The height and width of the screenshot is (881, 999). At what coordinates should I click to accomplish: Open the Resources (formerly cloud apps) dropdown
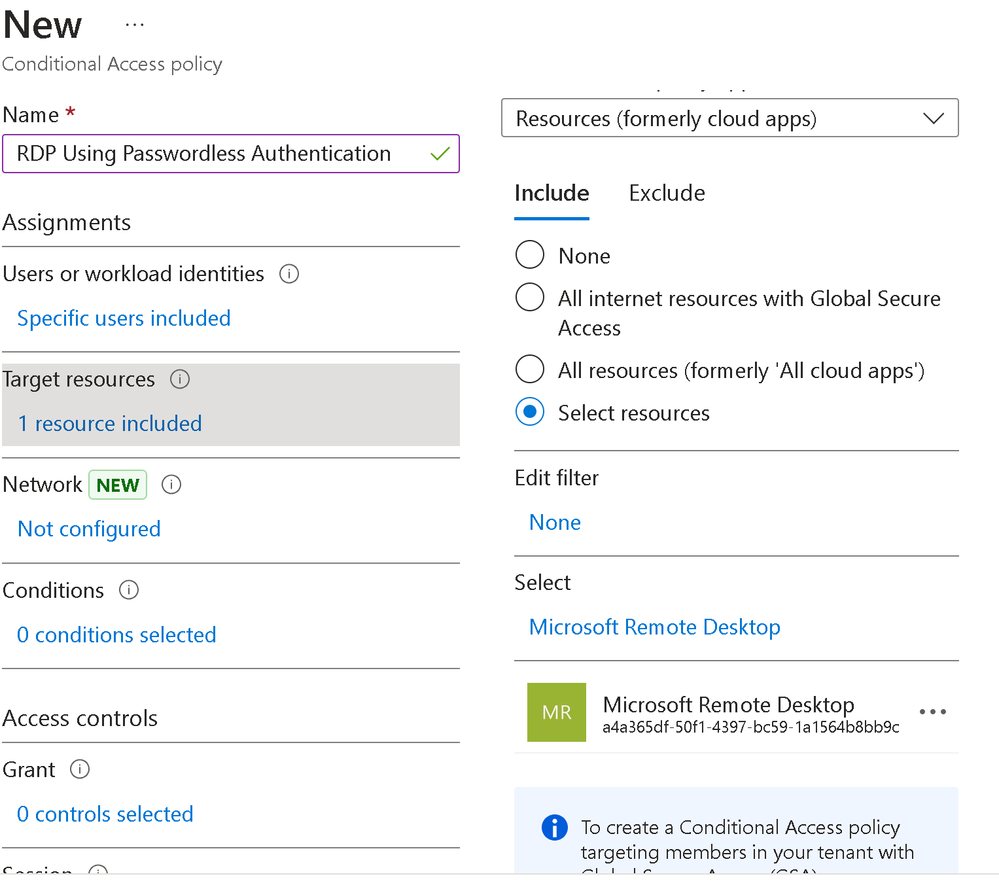click(x=729, y=118)
